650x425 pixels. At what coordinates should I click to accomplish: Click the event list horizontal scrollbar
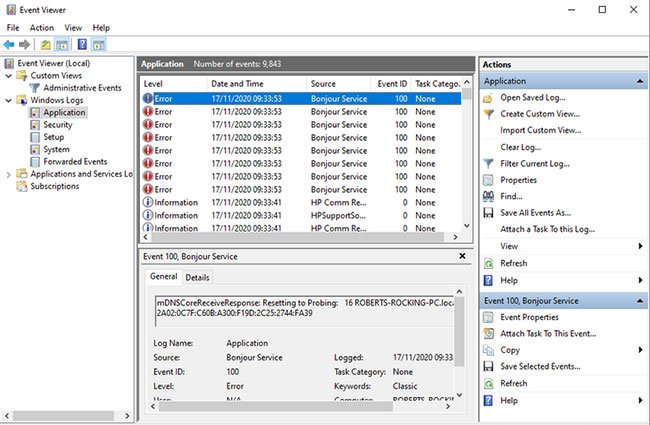297,237
